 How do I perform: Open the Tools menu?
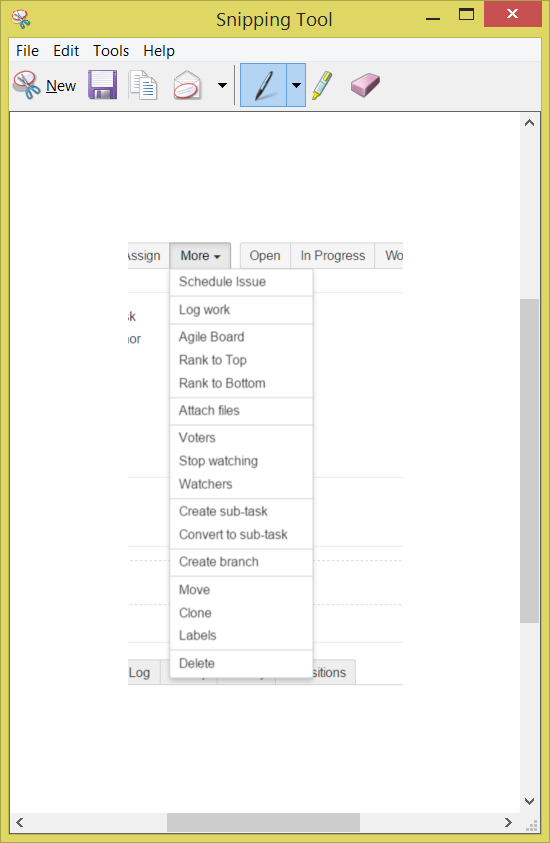pyautogui.click(x=111, y=51)
